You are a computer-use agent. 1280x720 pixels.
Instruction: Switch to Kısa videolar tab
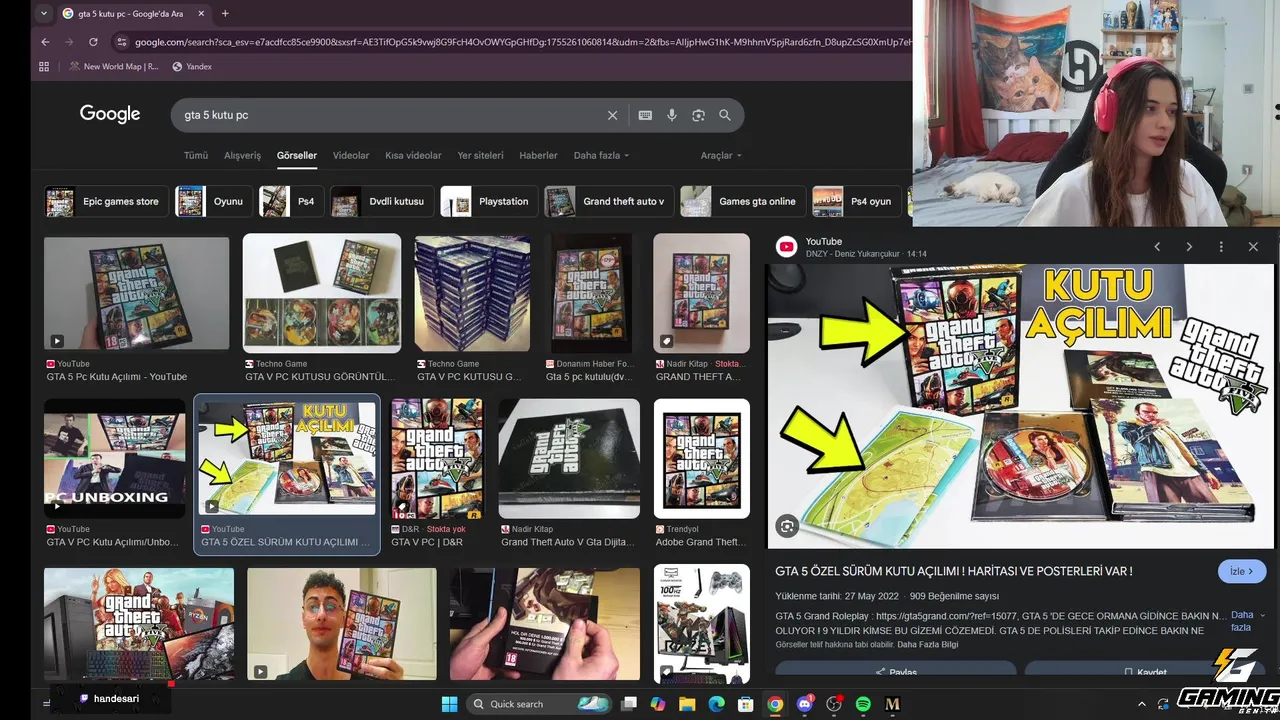(413, 156)
